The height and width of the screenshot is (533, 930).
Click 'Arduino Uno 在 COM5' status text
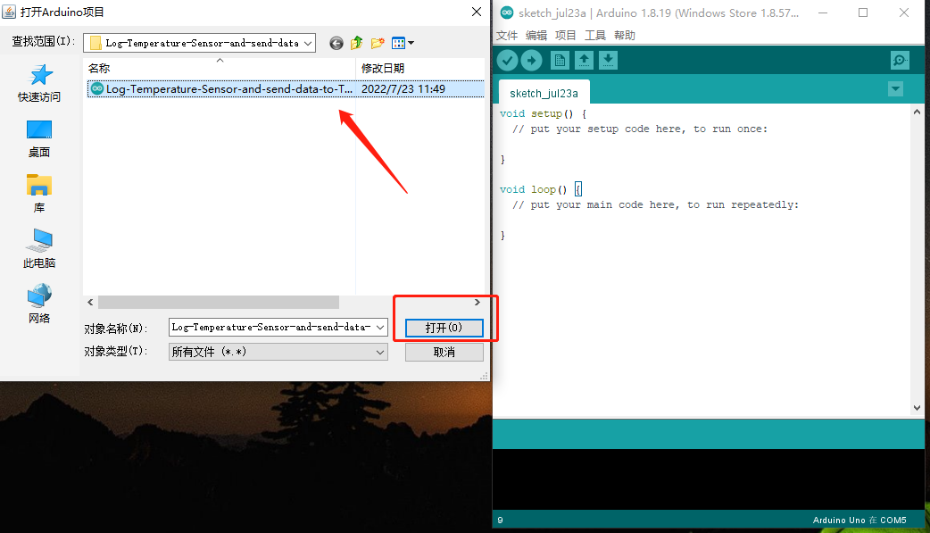click(x=859, y=520)
